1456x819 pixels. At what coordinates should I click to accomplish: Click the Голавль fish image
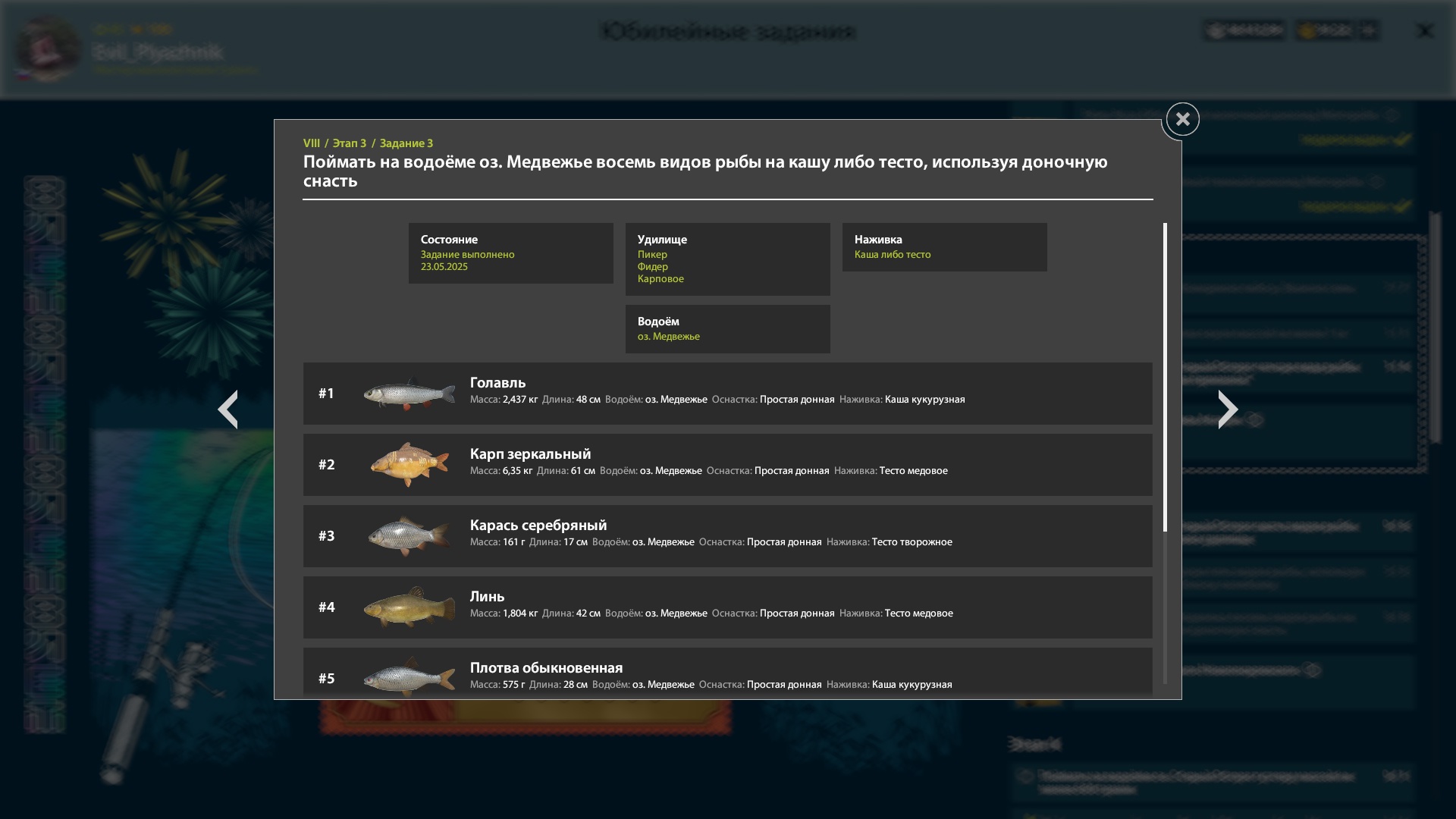(409, 394)
